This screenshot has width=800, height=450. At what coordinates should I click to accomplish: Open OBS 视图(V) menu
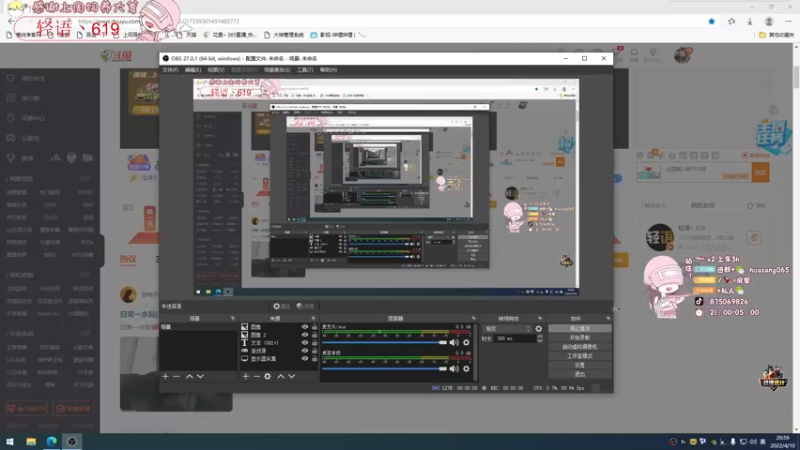[216, 70]
